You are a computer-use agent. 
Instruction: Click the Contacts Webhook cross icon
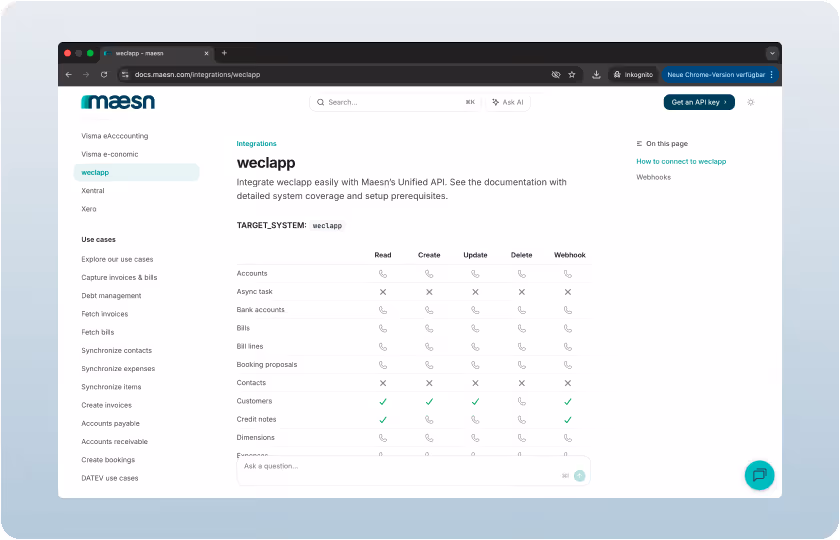click(568, 383)
